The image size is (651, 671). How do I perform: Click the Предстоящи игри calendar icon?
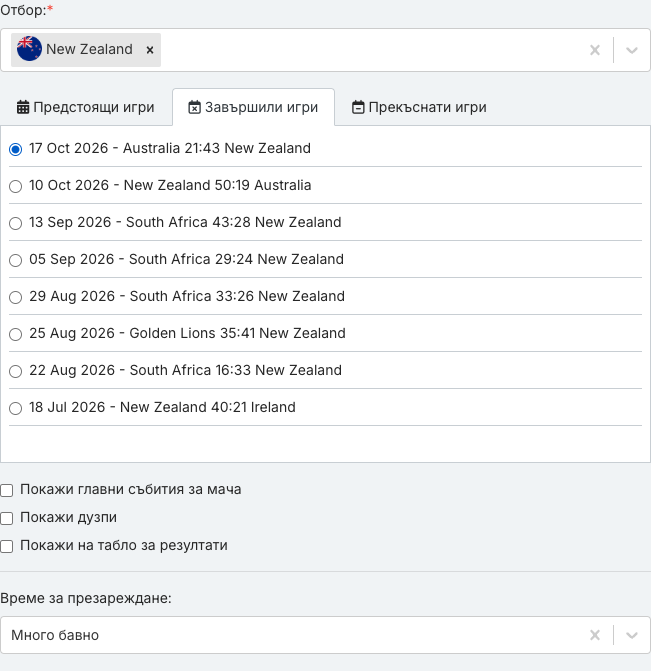pos(23,107)
